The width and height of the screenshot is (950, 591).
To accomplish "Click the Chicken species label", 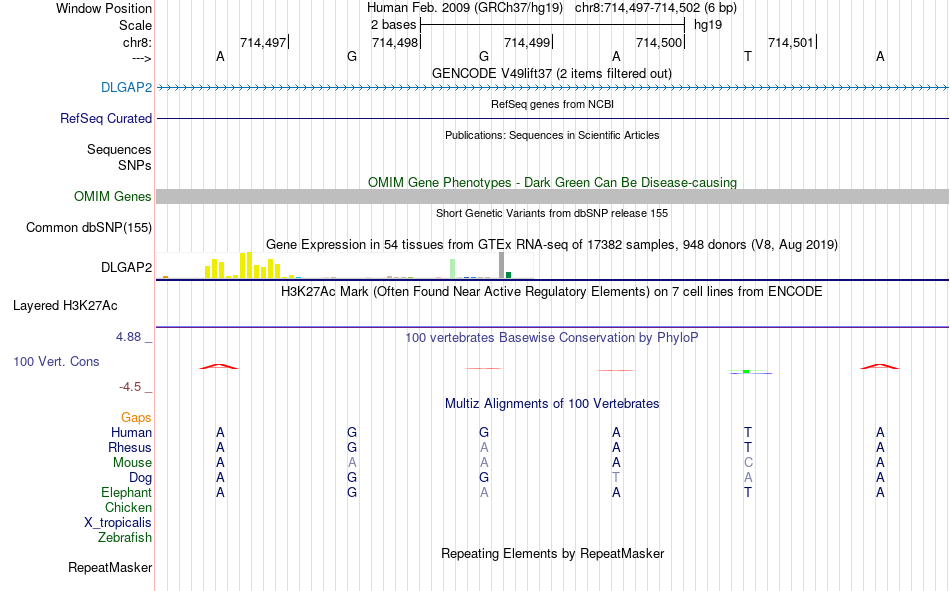I will point(128,507).
